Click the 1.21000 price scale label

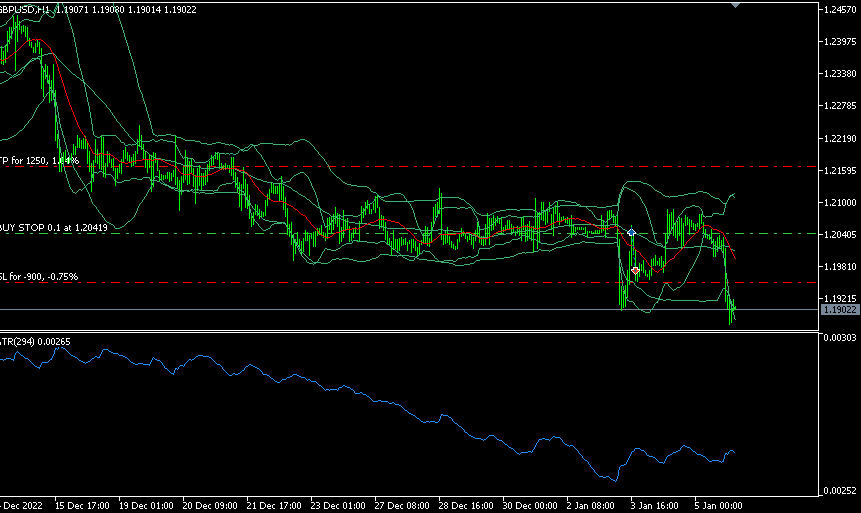[839, 203]
